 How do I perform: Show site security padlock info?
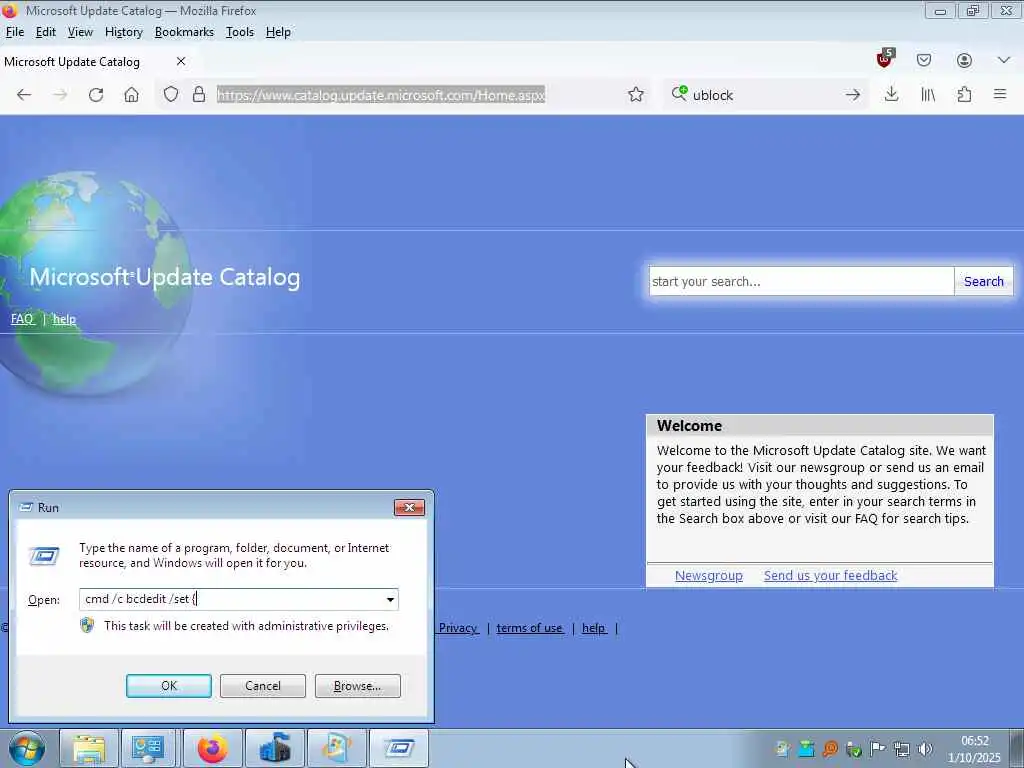pos(199,95)
